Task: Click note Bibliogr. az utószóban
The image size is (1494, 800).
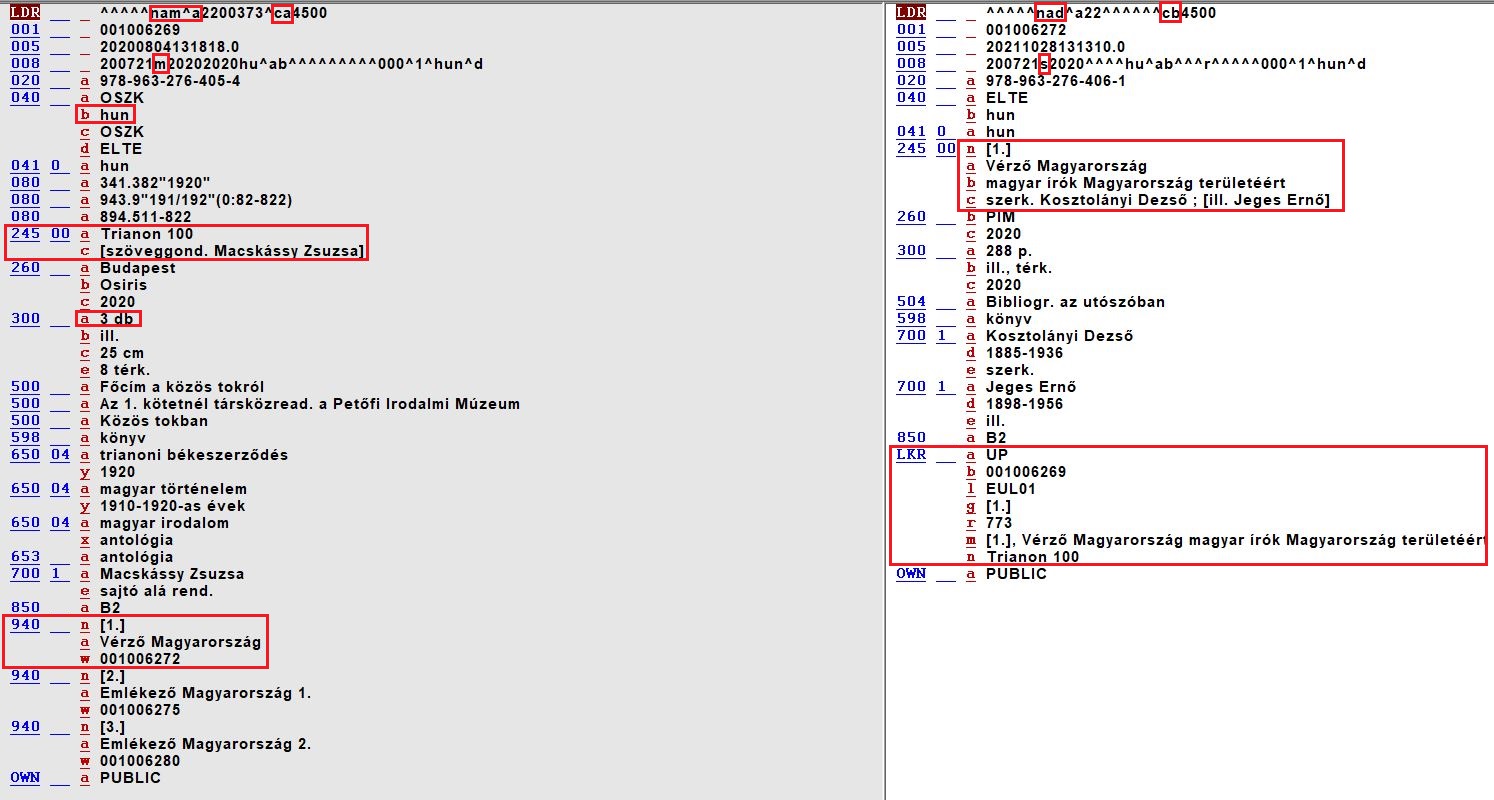Action: tap(1075, 302)
